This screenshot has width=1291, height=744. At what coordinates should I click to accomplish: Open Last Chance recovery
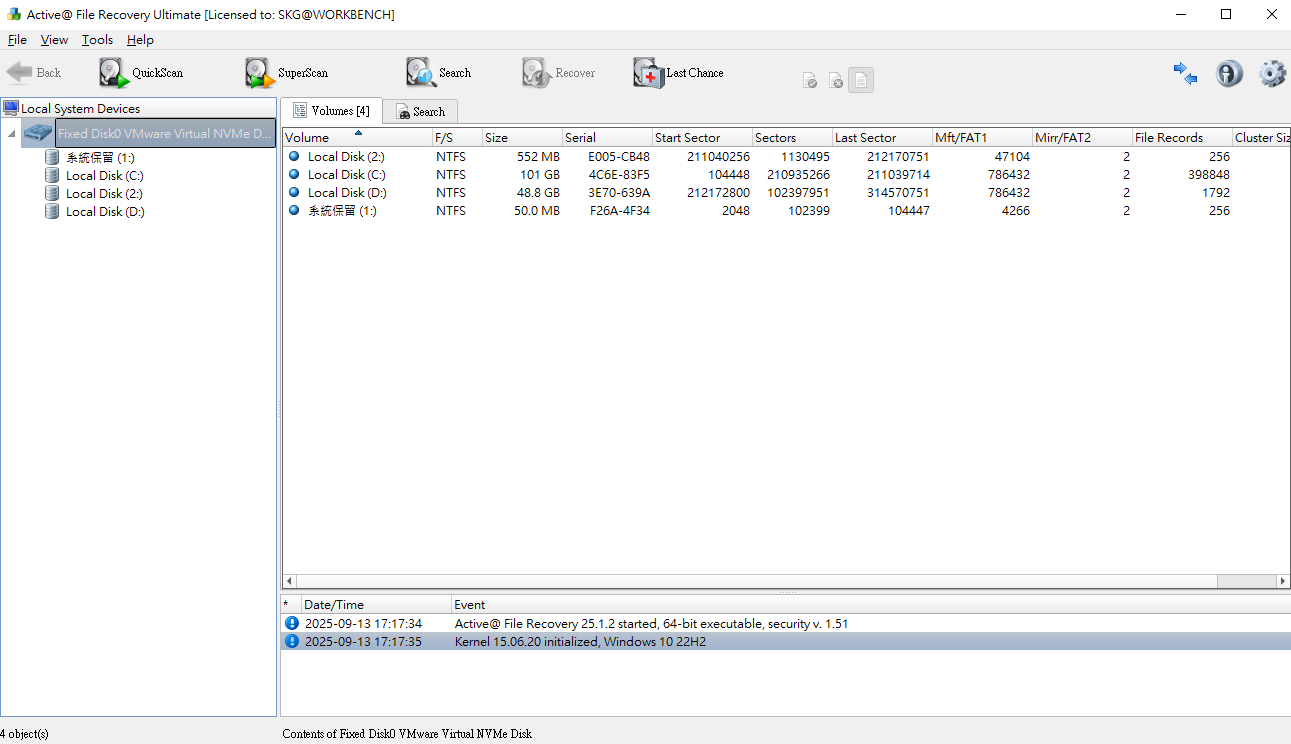click(678, 73)
